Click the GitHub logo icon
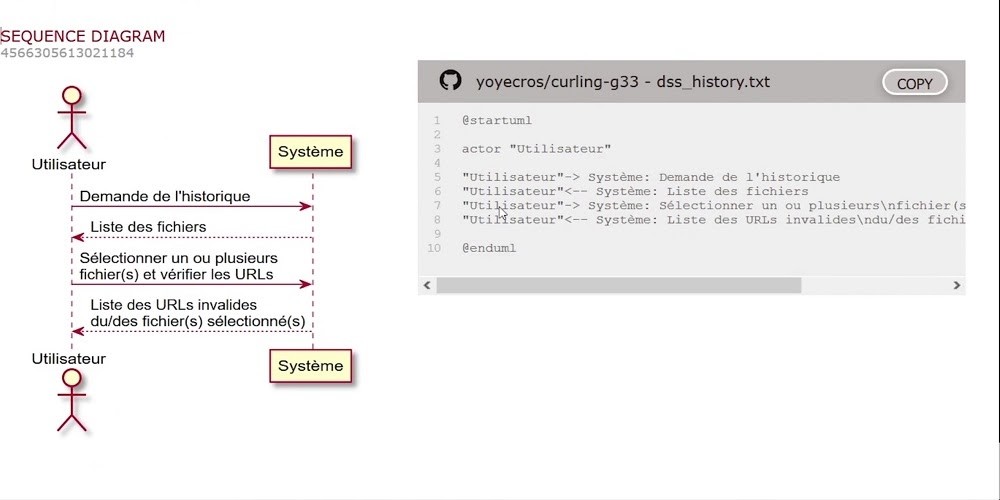 [x=451, y=81]
